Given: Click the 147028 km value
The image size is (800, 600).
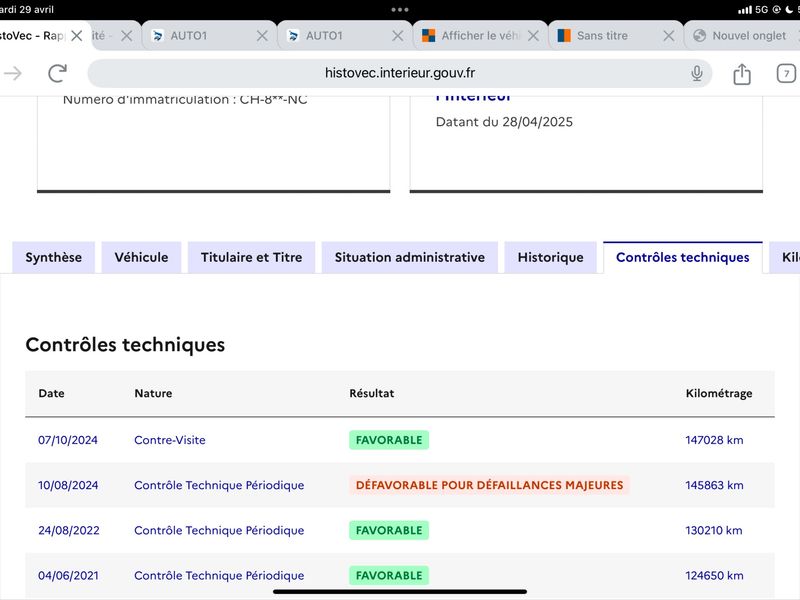Looking at the screenshot, I should point(714,440).
